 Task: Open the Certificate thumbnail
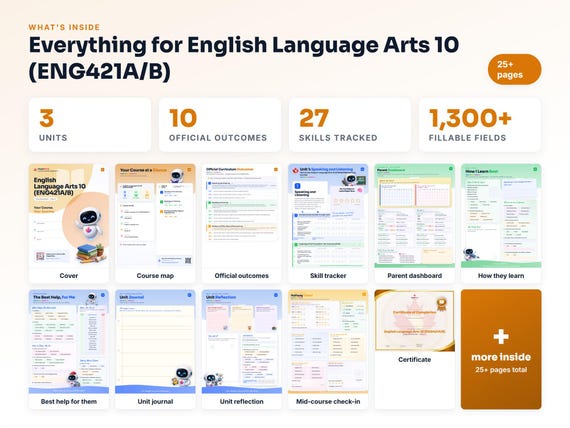415,320
